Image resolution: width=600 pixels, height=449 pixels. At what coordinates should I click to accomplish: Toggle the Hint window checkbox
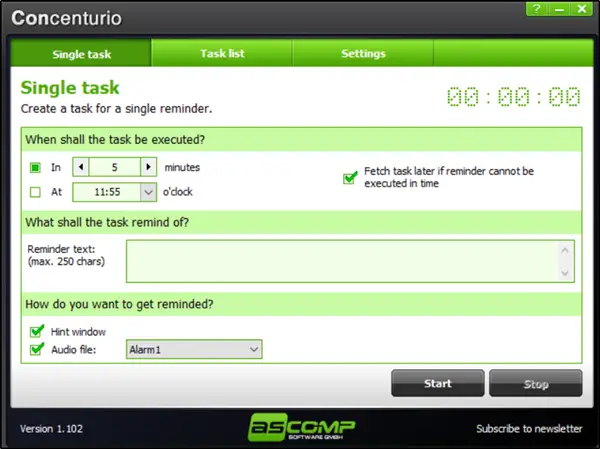37,331
